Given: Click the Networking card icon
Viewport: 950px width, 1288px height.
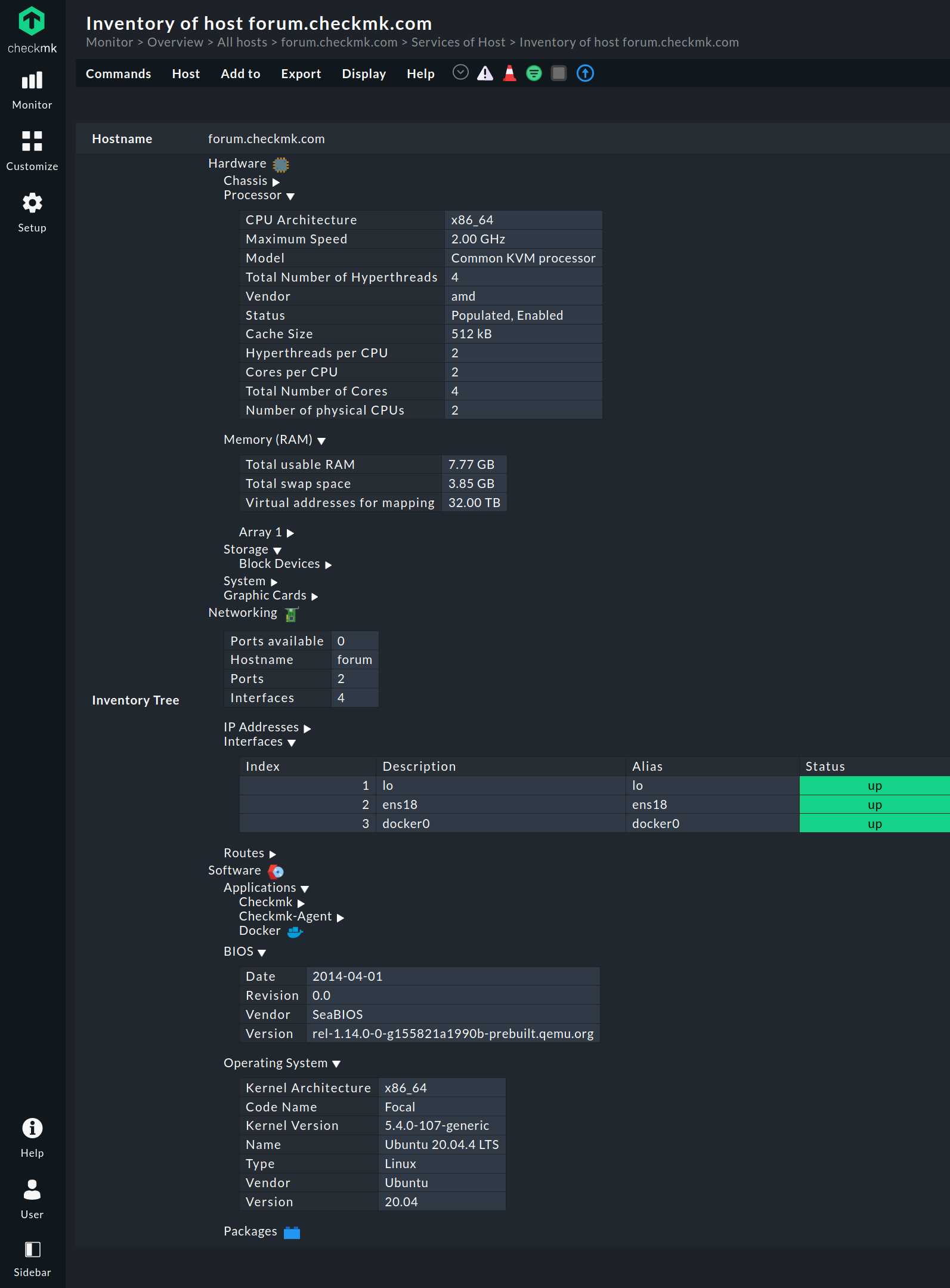Looking at the screenshot, I should pyautogui.click(x=291, y=614).
